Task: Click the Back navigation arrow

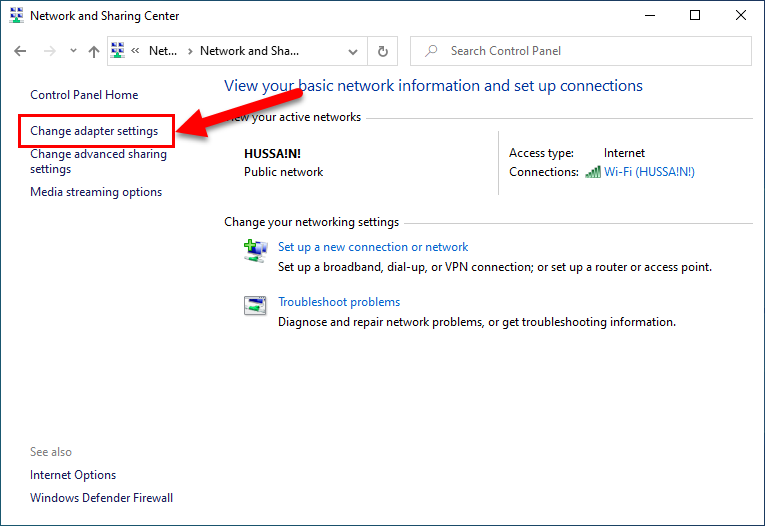Action: pyautogui.click(x=21, y=51)
